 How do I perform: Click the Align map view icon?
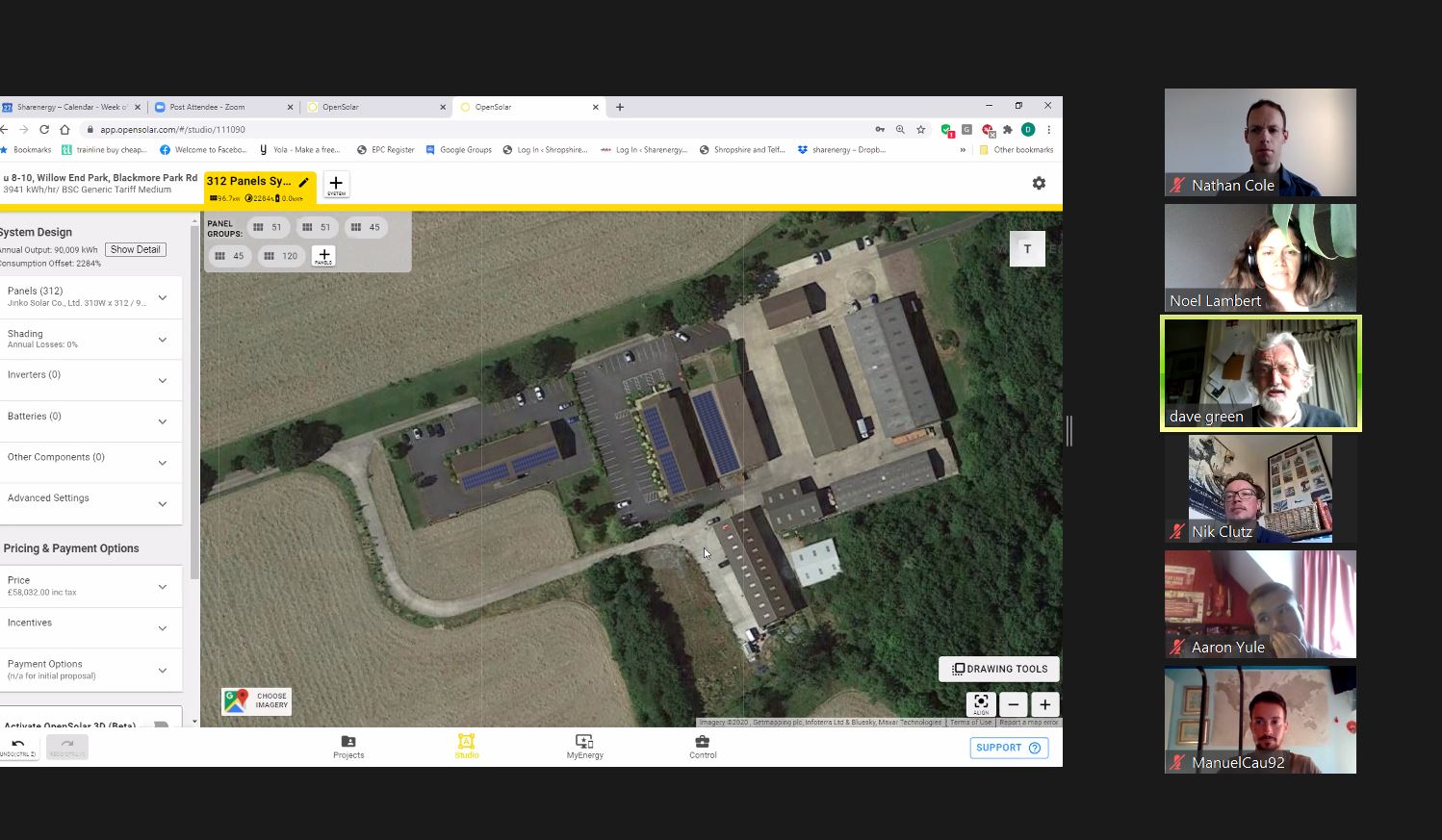pos(981,704)
